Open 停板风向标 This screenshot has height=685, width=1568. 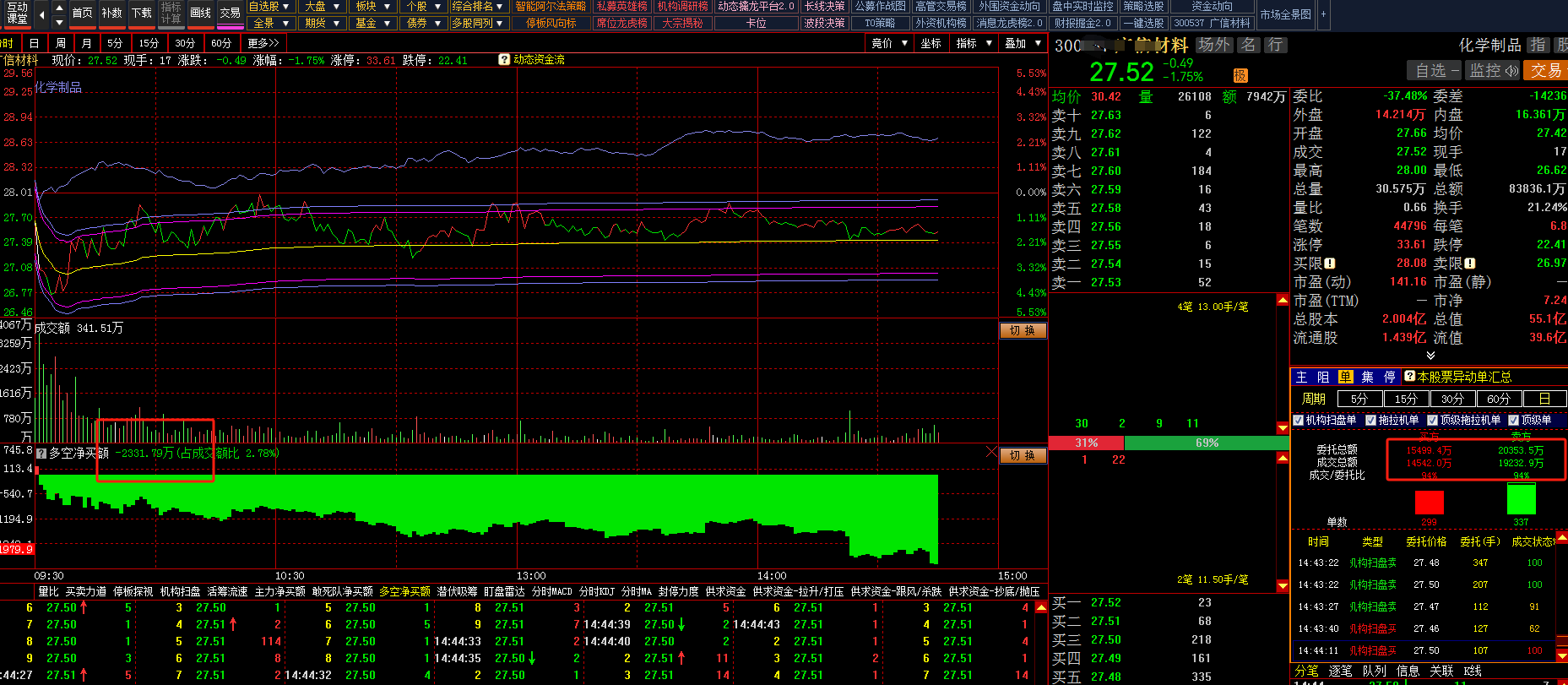(x=551, y=23)
